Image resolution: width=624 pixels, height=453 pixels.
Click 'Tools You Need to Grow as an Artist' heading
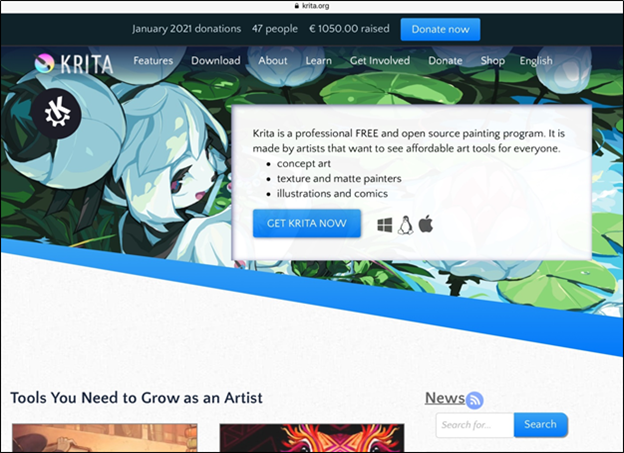point(136,398)
